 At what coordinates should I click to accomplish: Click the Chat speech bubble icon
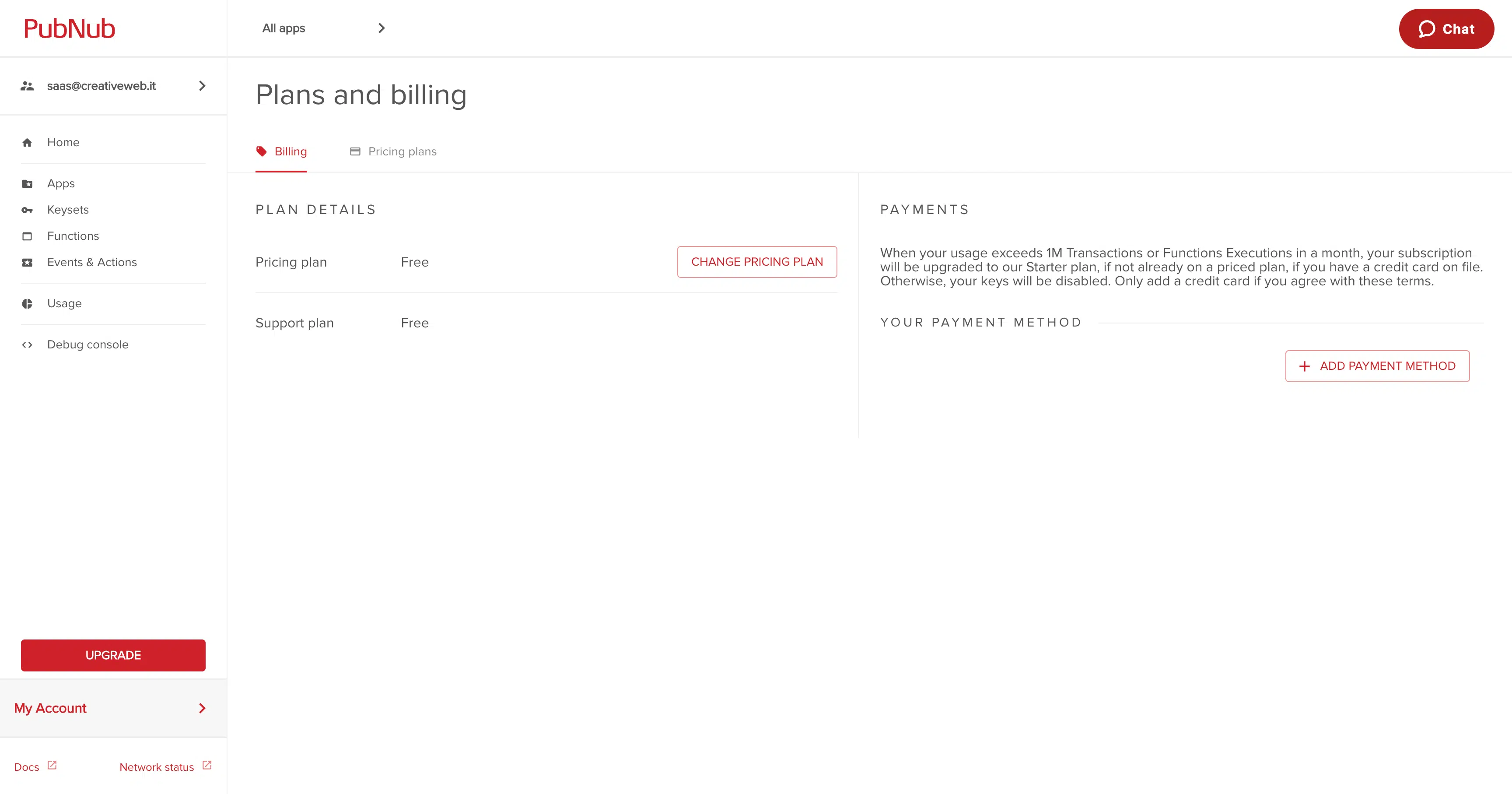click(x=1426, y=29)
